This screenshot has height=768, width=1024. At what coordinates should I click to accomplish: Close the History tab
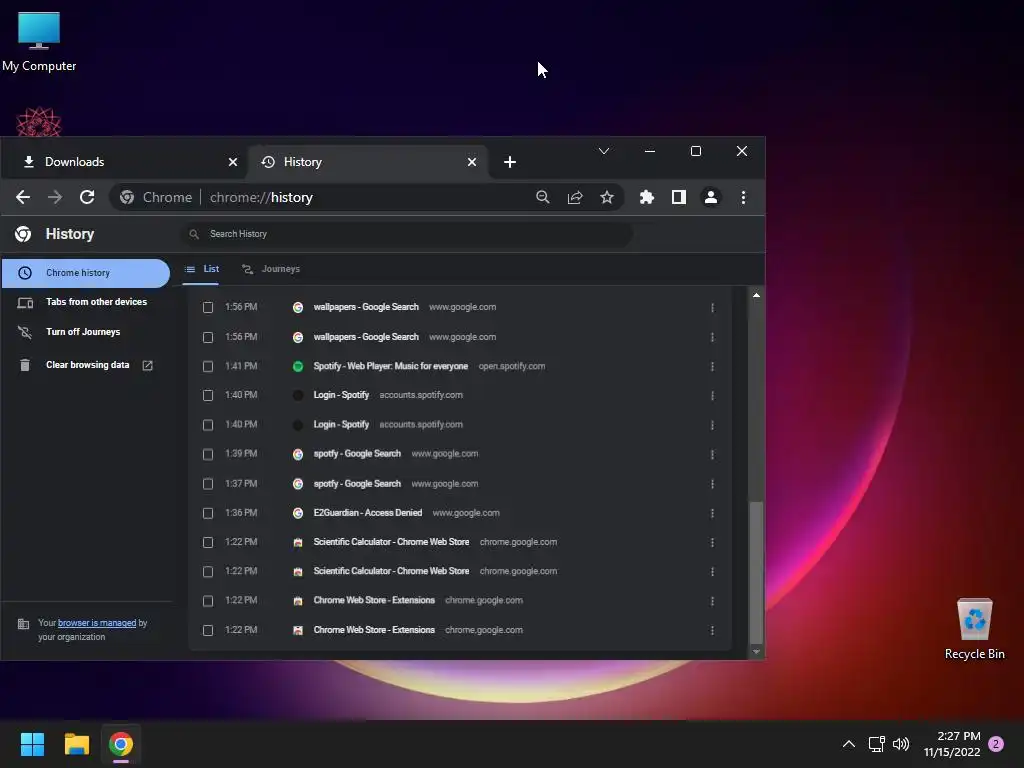click(472, 162)
